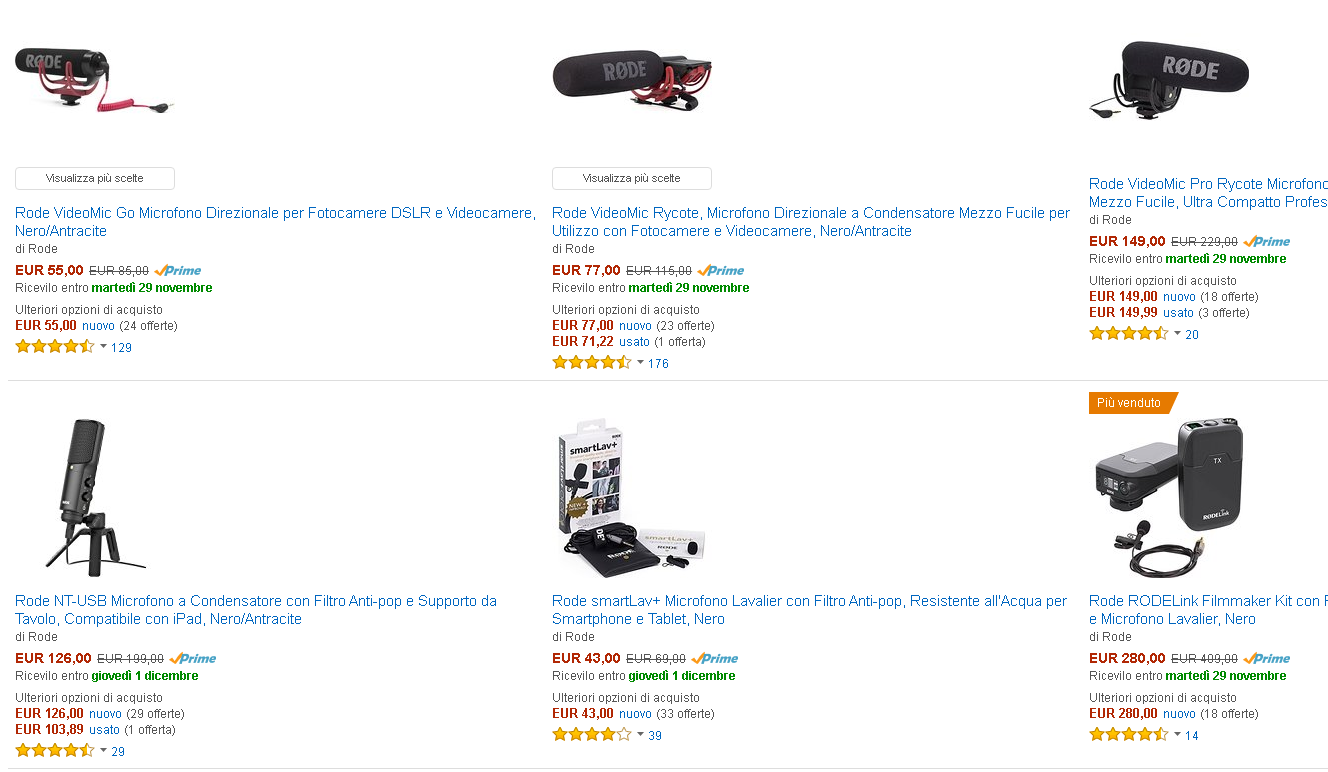Screen dimensions: 1328x772
Task: Click Prime badge on Rode smartLav+ listing
Action: point(715,658)
